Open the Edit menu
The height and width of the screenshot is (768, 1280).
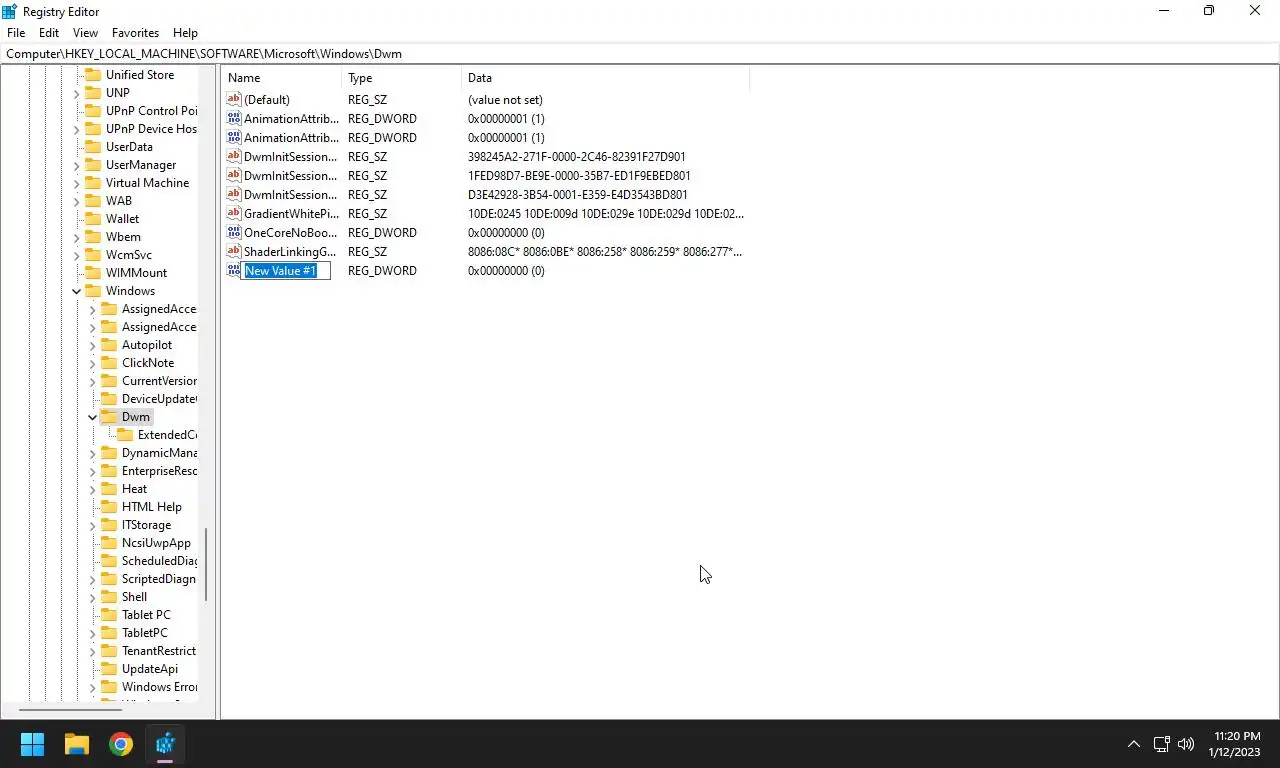click(49, 33)
